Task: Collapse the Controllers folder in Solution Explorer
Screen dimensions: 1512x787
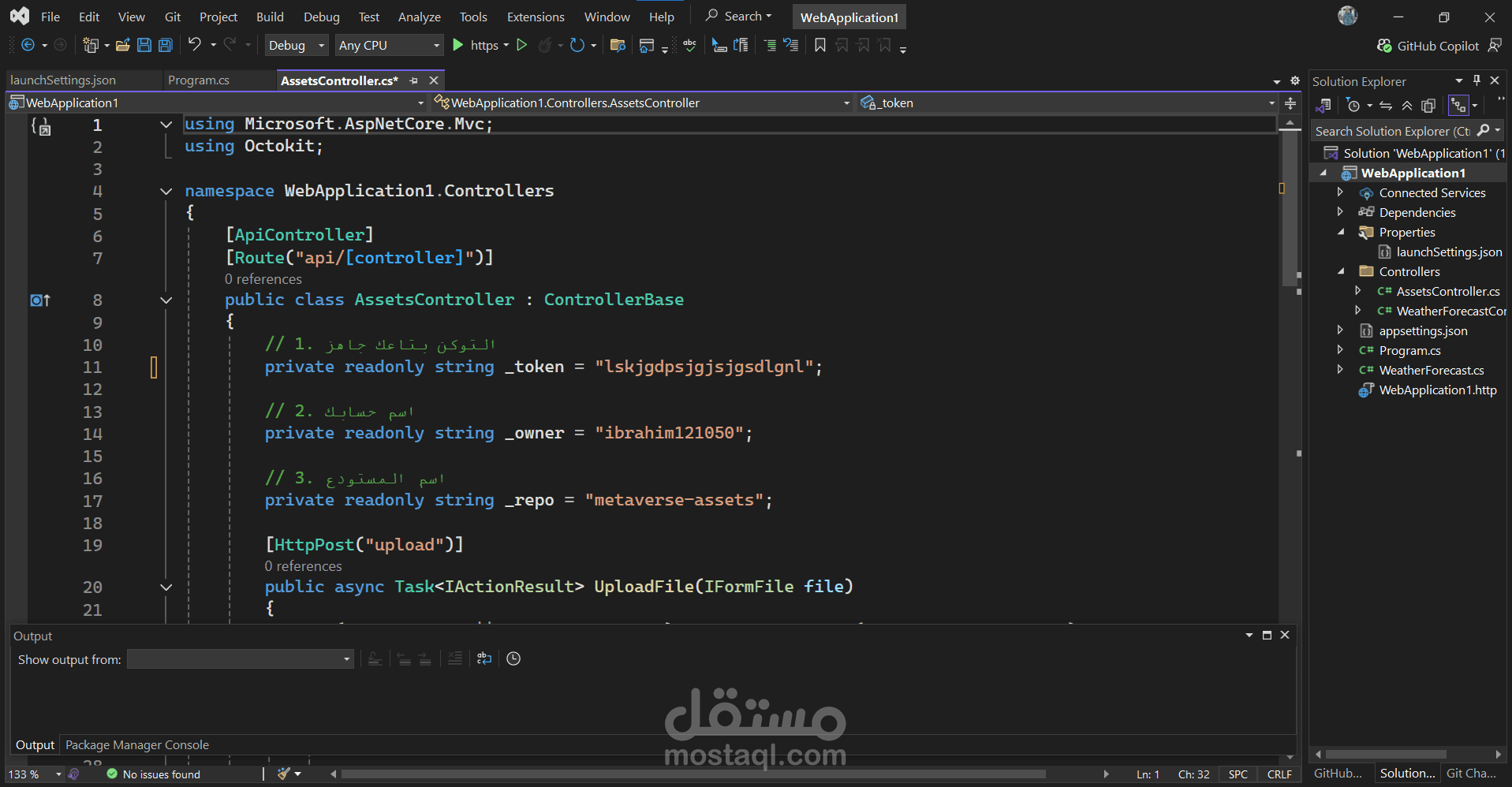Action: 1341,271
